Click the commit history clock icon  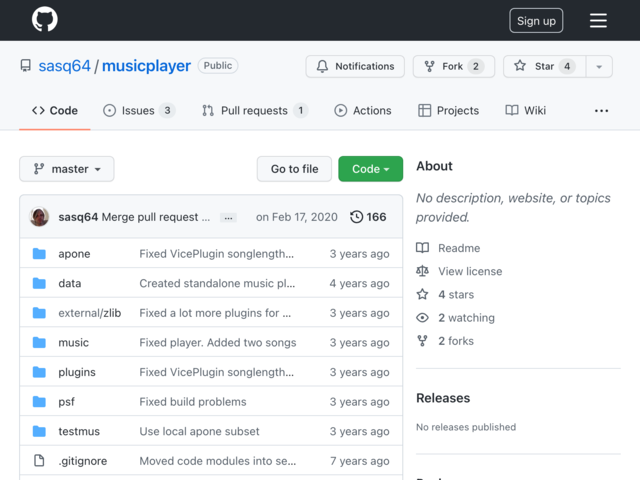(x=356, y=217)
